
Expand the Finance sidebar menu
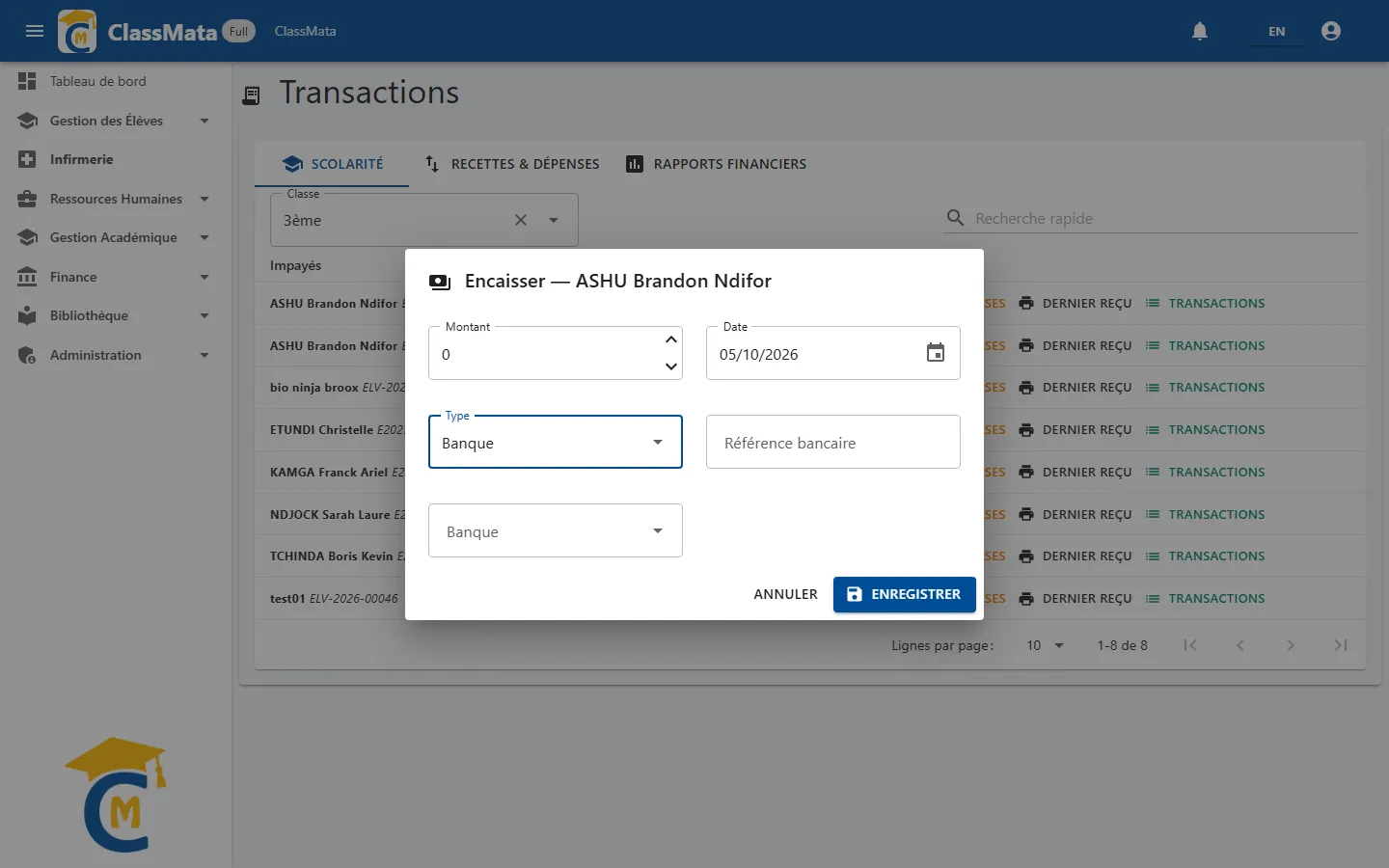pos(116,277)
